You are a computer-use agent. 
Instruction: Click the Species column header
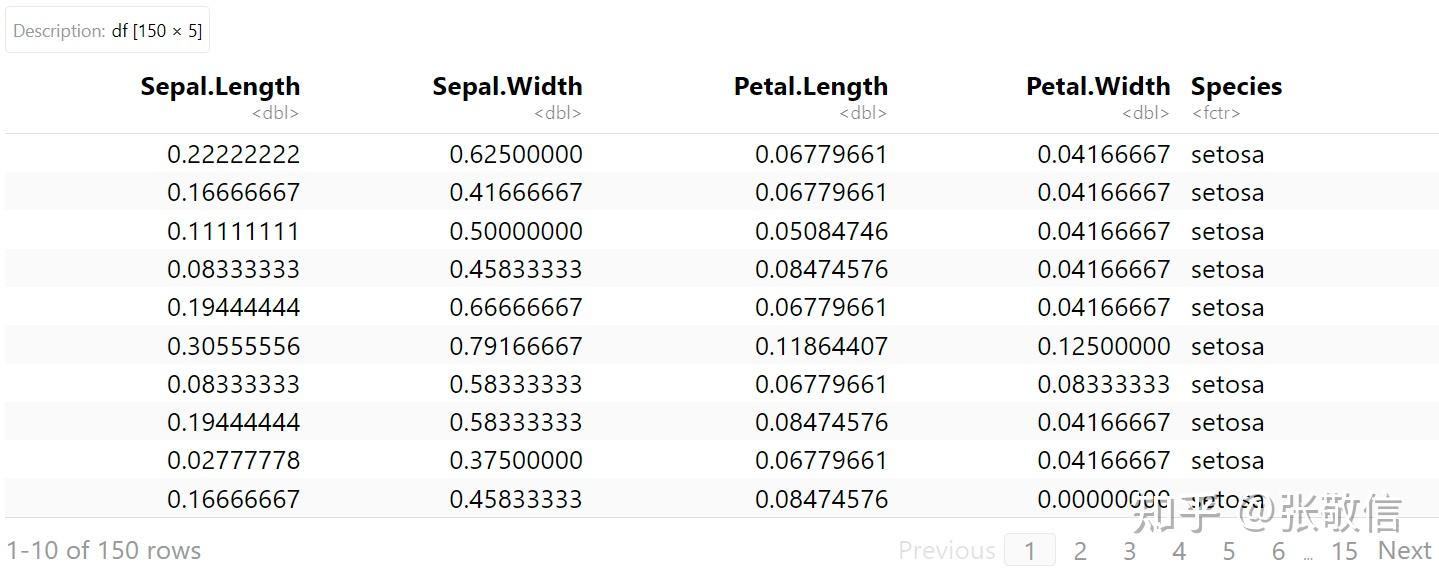(x=1236, y=87)
